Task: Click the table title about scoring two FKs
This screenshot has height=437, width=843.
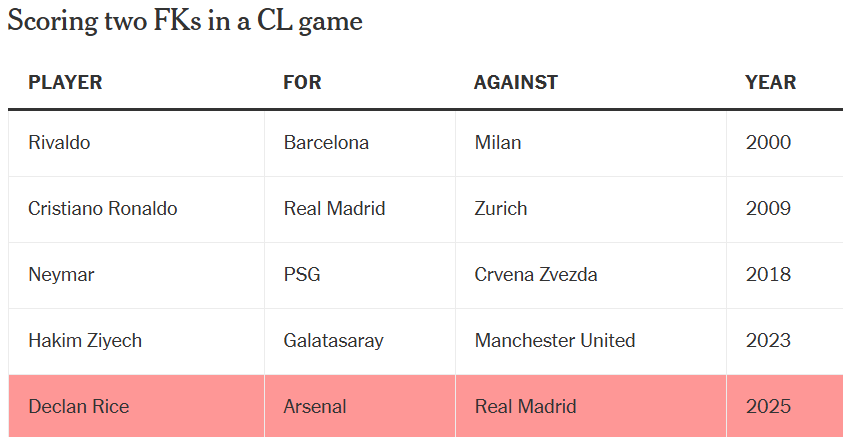Action: tap(185, 22)
